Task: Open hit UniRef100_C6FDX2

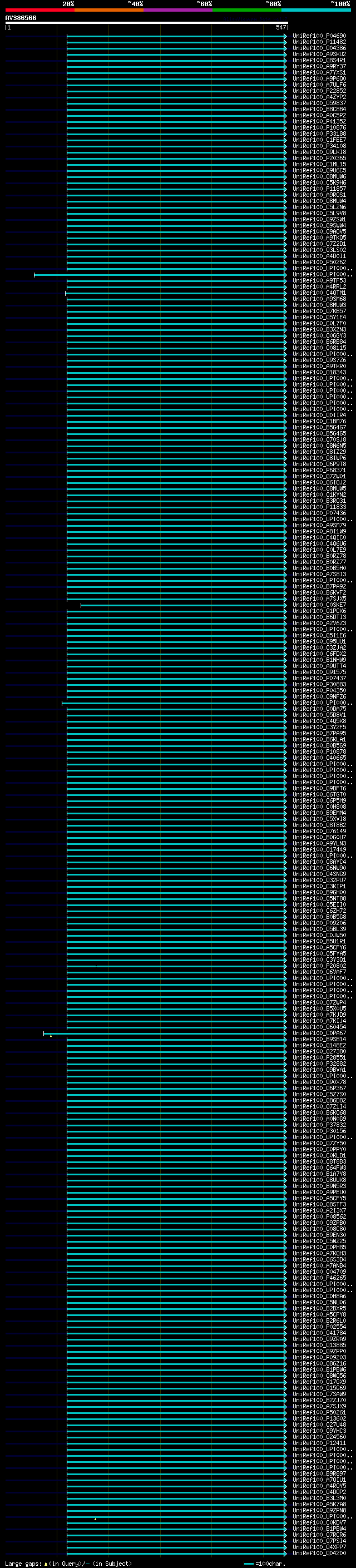Action: click(319, 654)
